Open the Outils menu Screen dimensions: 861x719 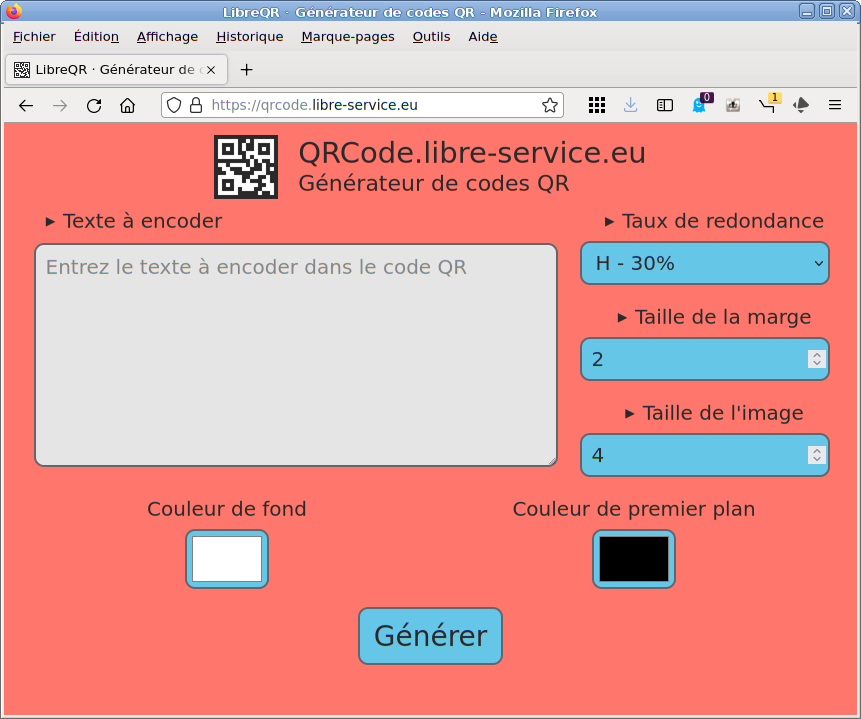point(432,37)
